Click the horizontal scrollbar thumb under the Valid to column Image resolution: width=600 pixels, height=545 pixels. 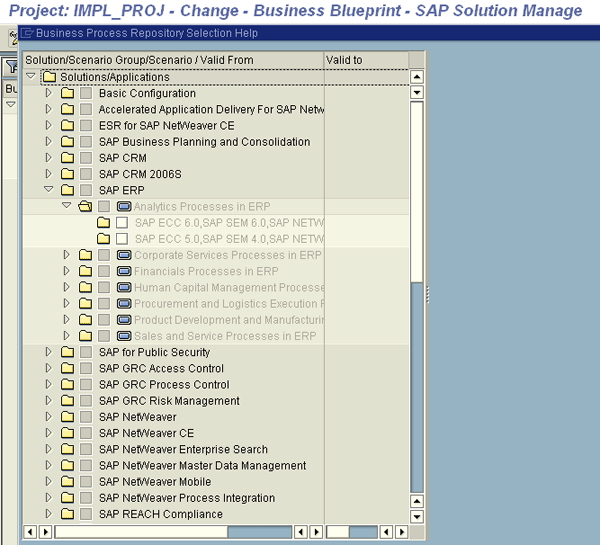pyautogui.click(x=338, y=532)
